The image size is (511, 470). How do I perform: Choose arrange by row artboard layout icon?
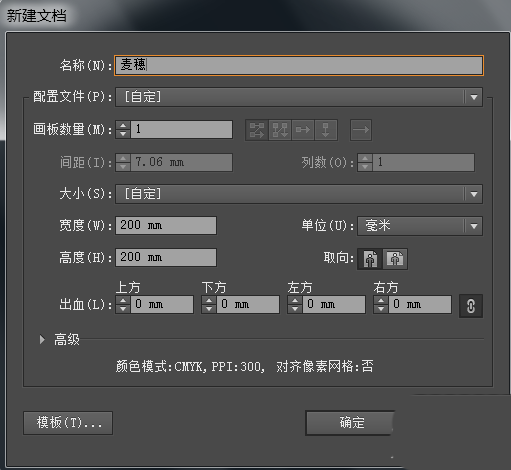coord(303,130)
